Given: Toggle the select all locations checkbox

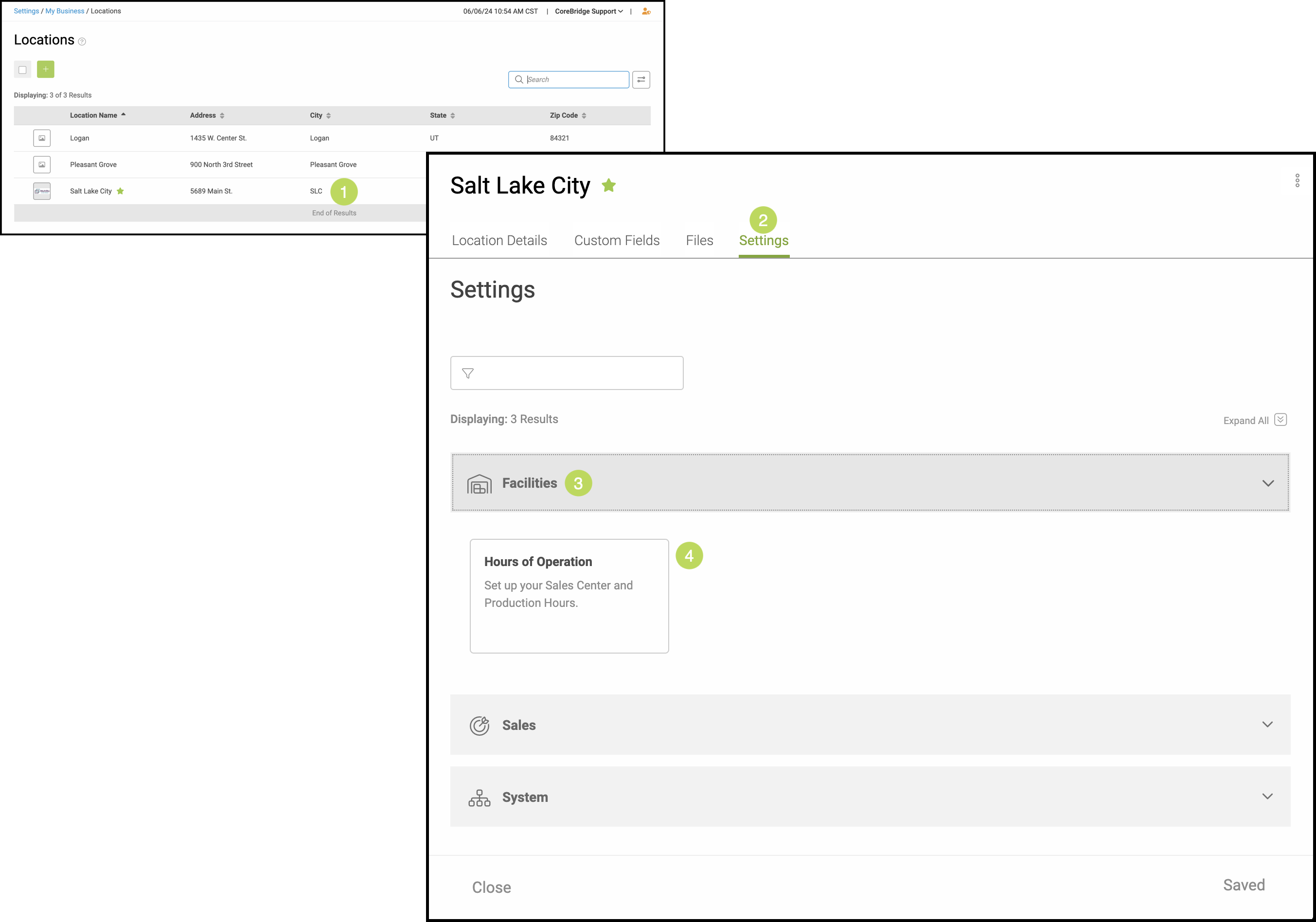Looking at the screenshot, I should pyautogui.click(x=22, y=70).
